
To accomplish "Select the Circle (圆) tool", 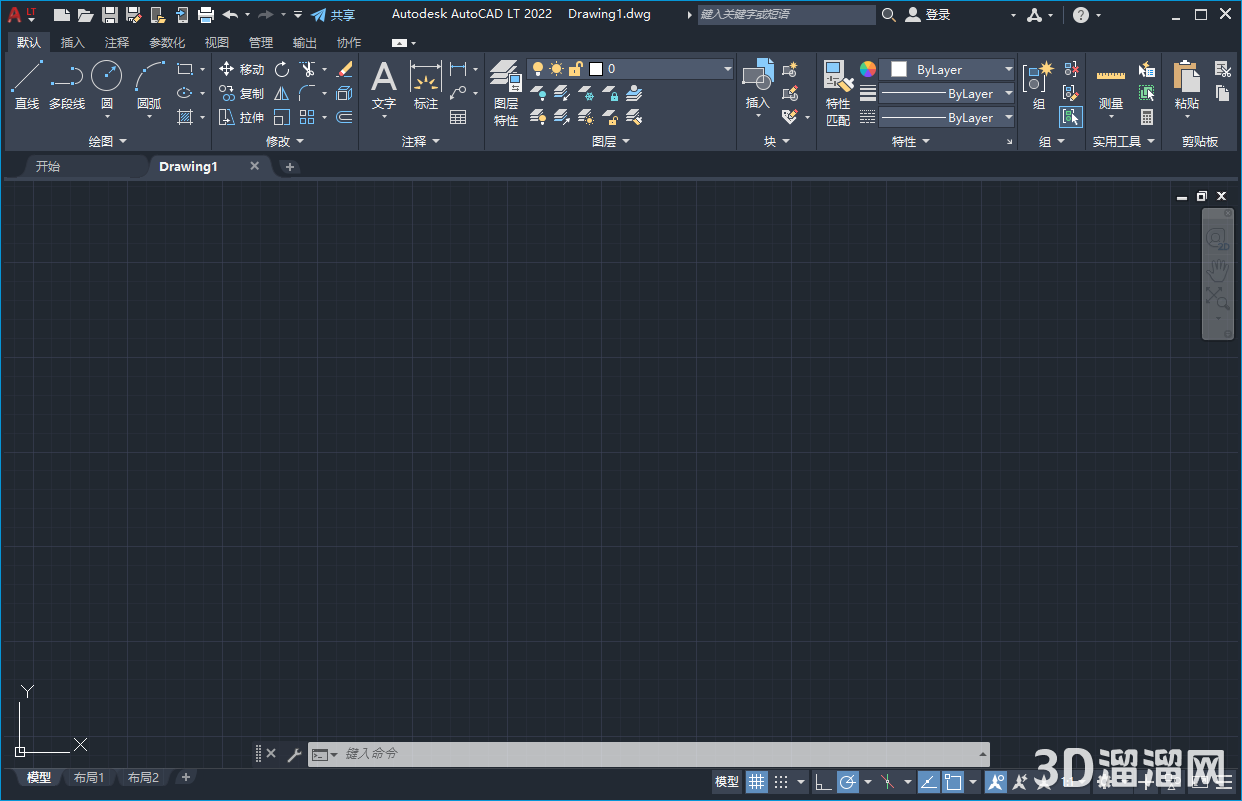I will [x=107, y=84].
